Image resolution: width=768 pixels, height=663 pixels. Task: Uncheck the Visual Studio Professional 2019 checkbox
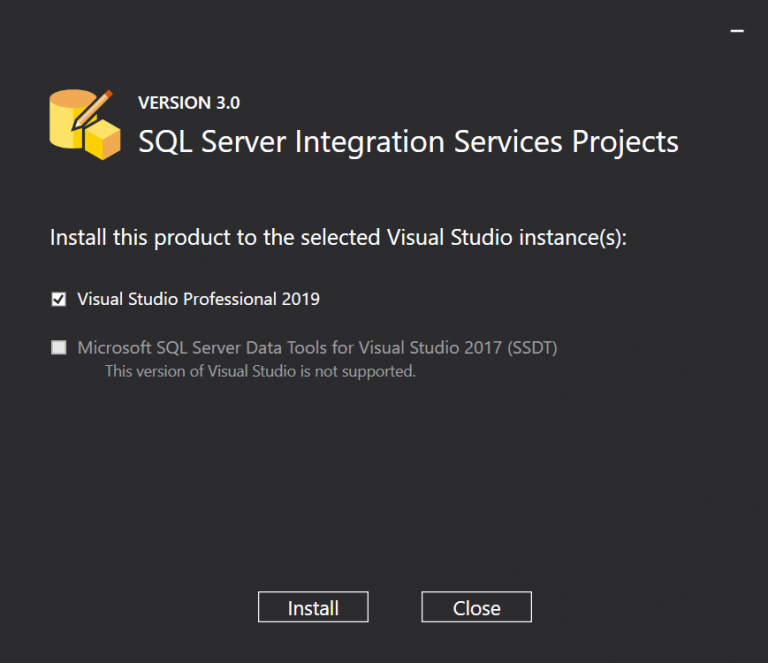point(59,299)
